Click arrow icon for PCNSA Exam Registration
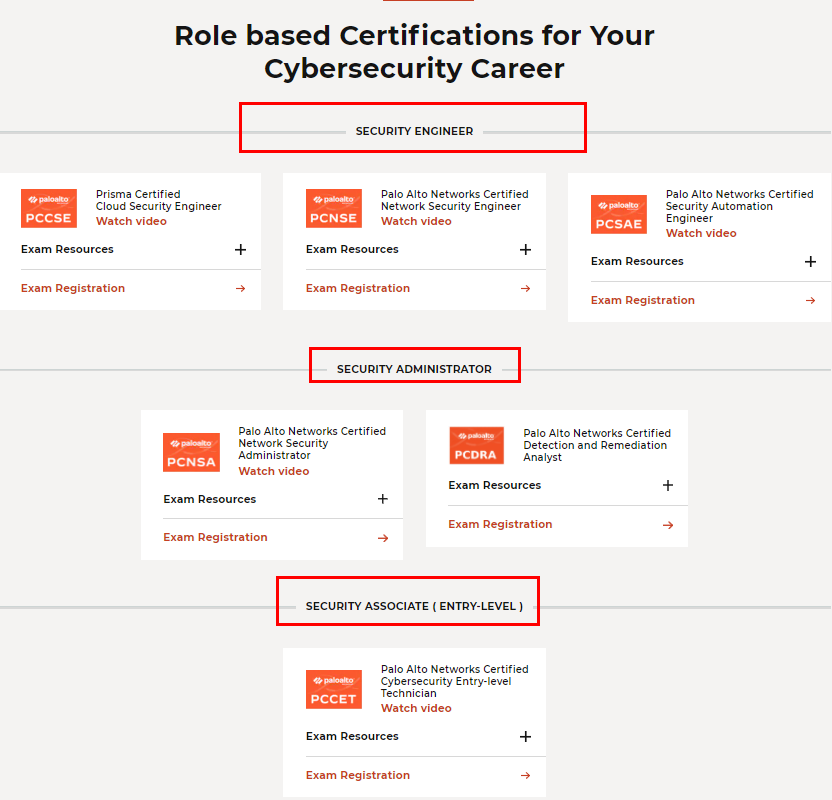The width and height of the screenshot is (832, 800). click(383, 538)
